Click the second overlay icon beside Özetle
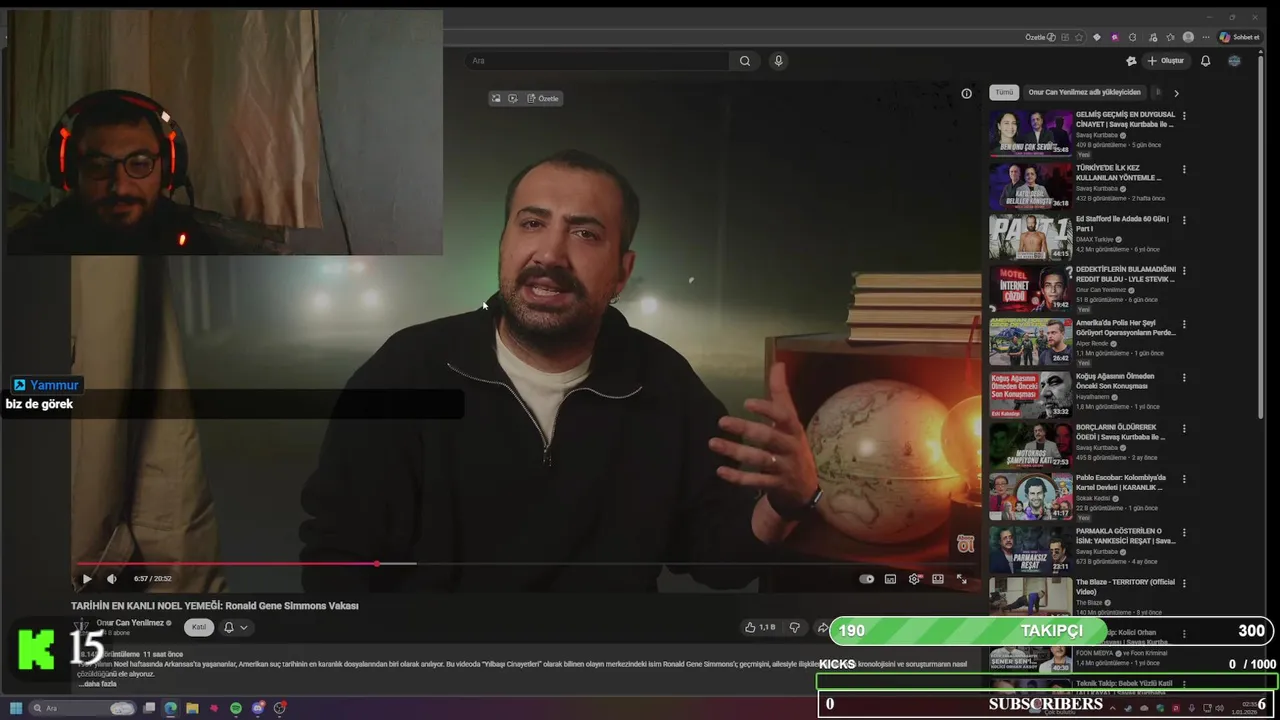 512,99
